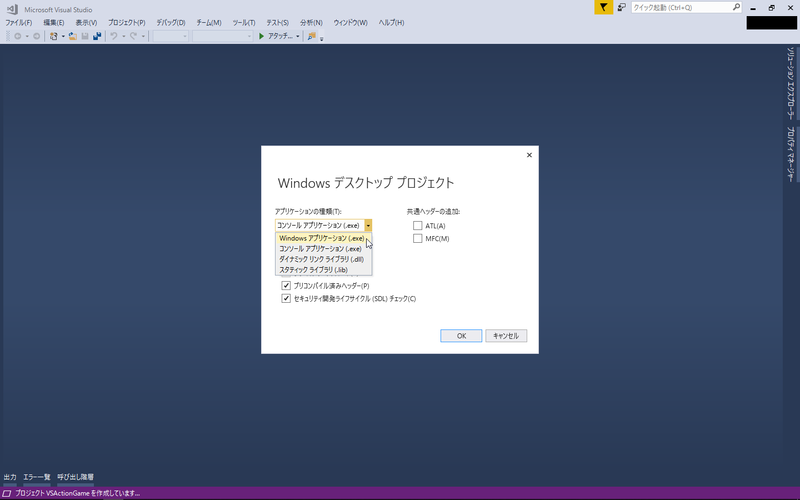This screenshot has height=500, width=800.
Task: Open the 分析(N) menu
Action: coord(311,22)
